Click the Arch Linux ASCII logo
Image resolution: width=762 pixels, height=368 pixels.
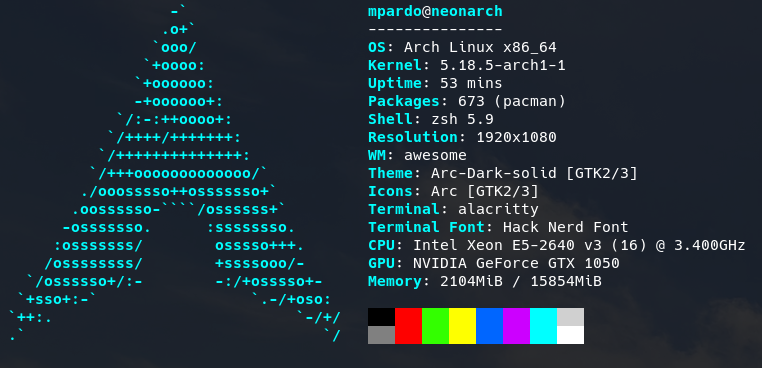pyautogui.click(x=175, y=174)
